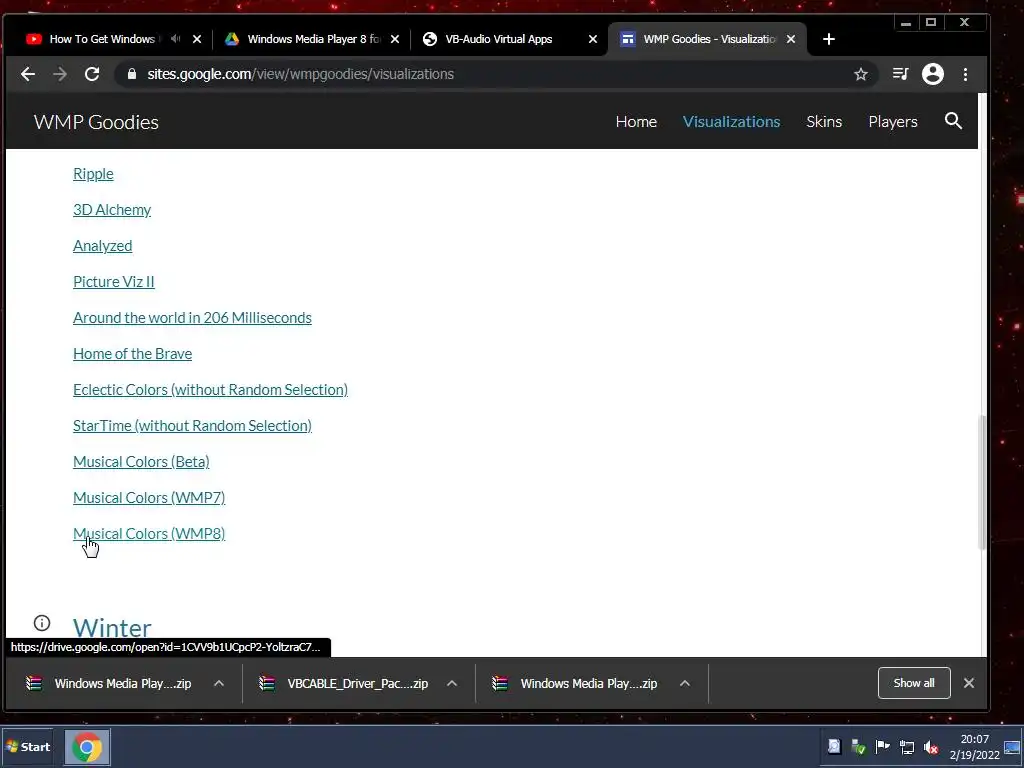
Task: Click the site lock icon in address bar
Action: 132,74
